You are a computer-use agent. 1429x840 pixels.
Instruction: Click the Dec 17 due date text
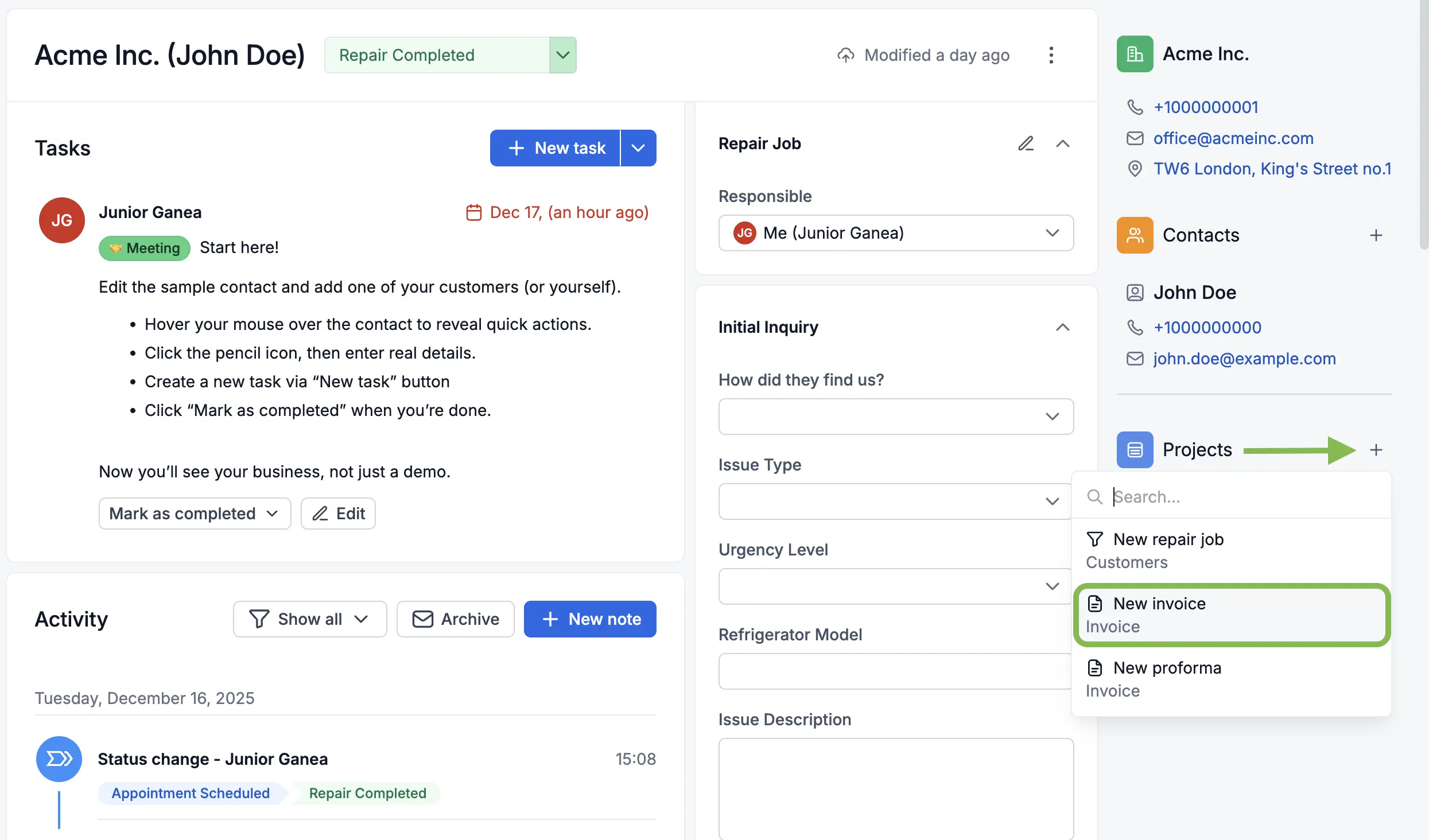pyautogui.click(x=569, y=213)
